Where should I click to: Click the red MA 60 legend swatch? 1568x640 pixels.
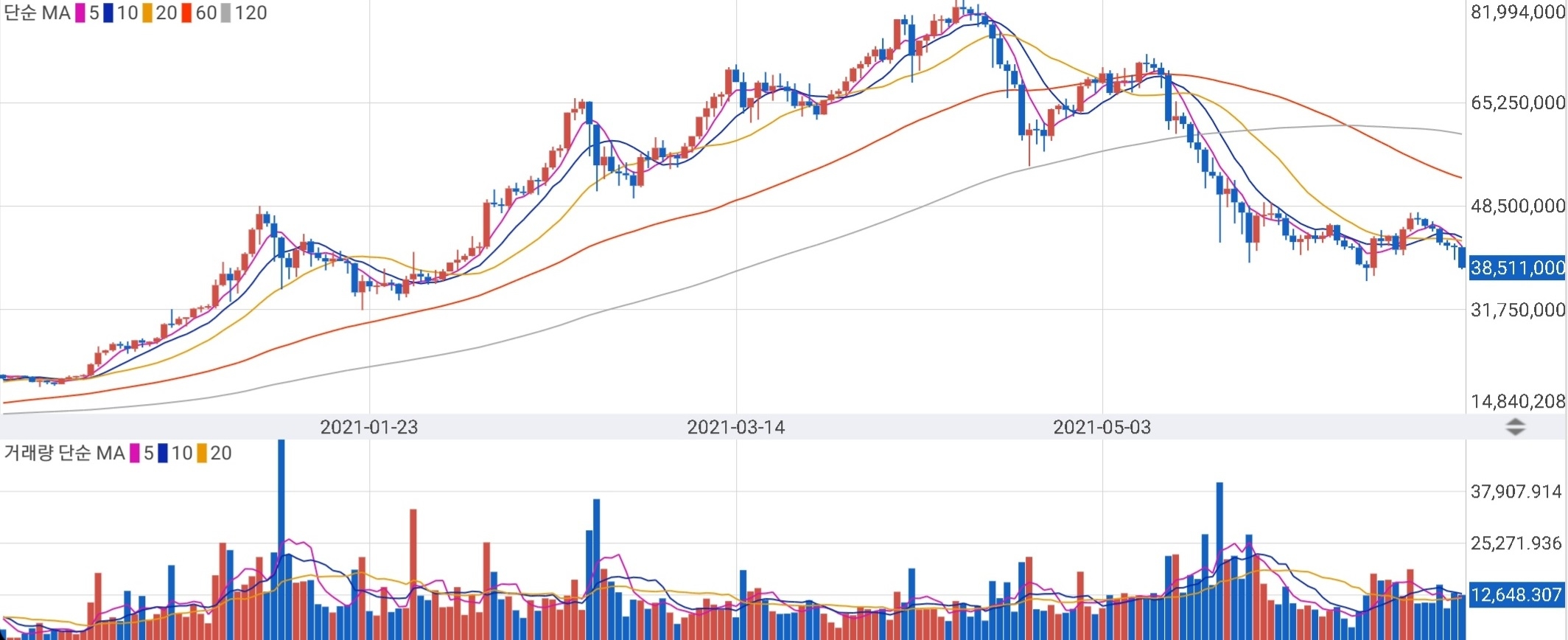[x=186, y=13]
